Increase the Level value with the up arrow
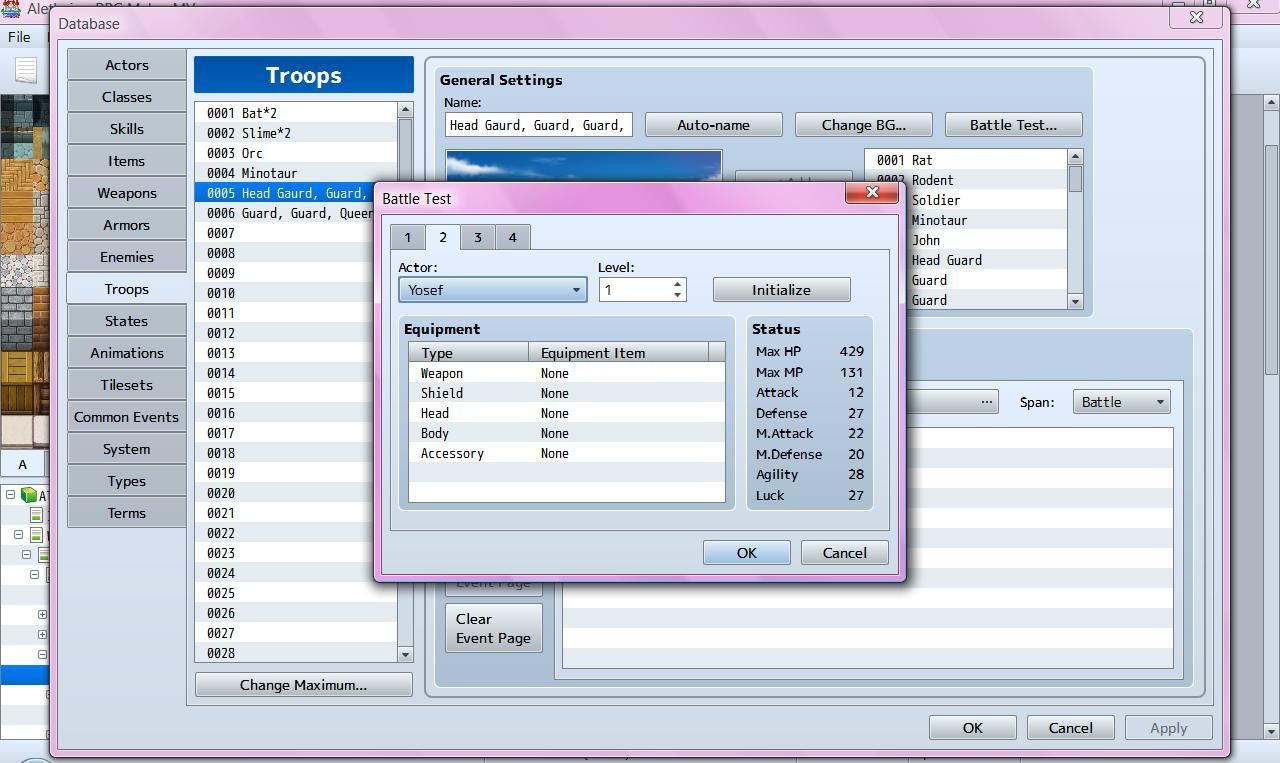1280x763 pixels. pyautogui.click(x=678, y=284)
